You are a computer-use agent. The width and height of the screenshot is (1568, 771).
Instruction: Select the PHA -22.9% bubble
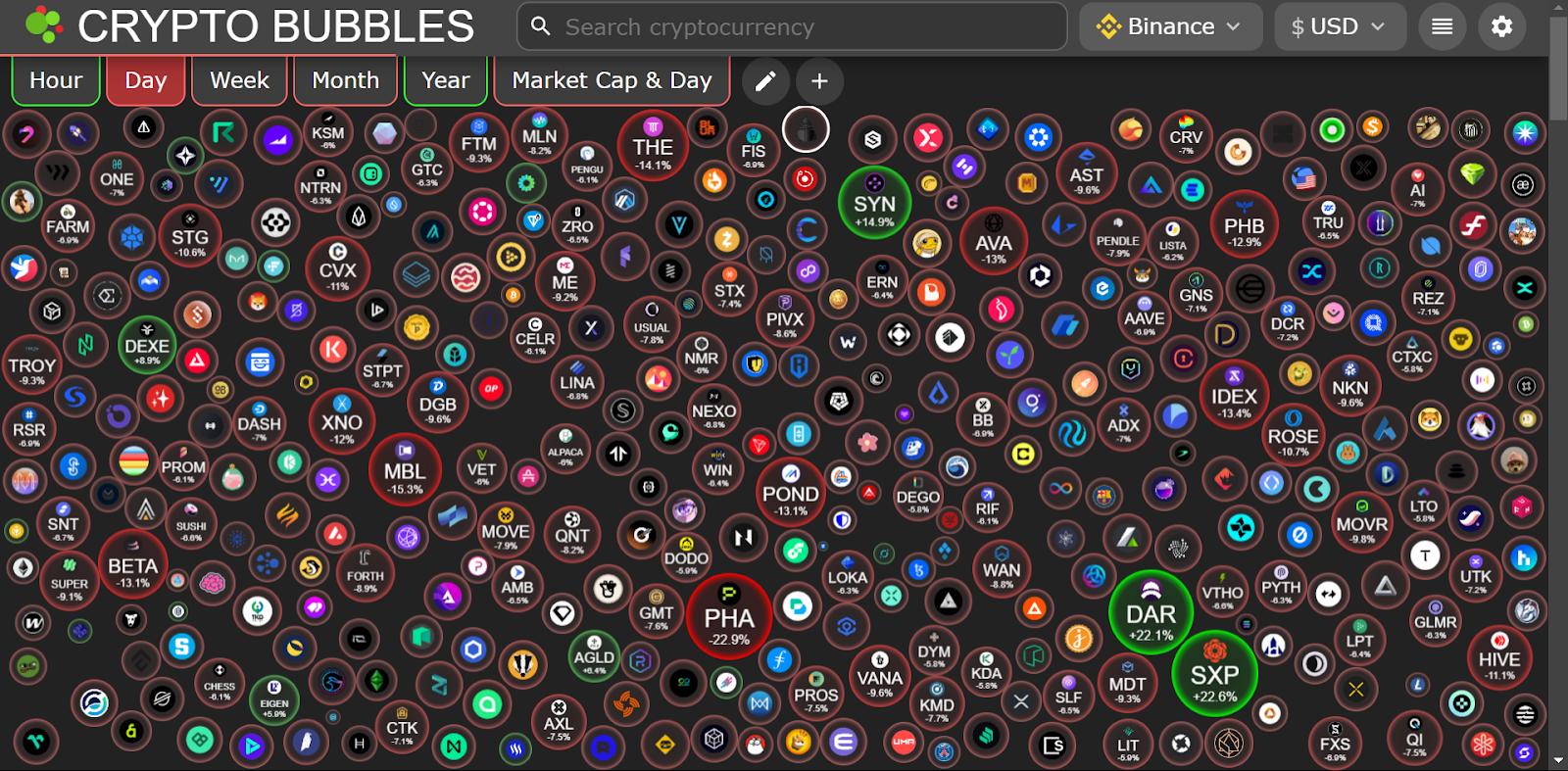[x=729, y=617]
